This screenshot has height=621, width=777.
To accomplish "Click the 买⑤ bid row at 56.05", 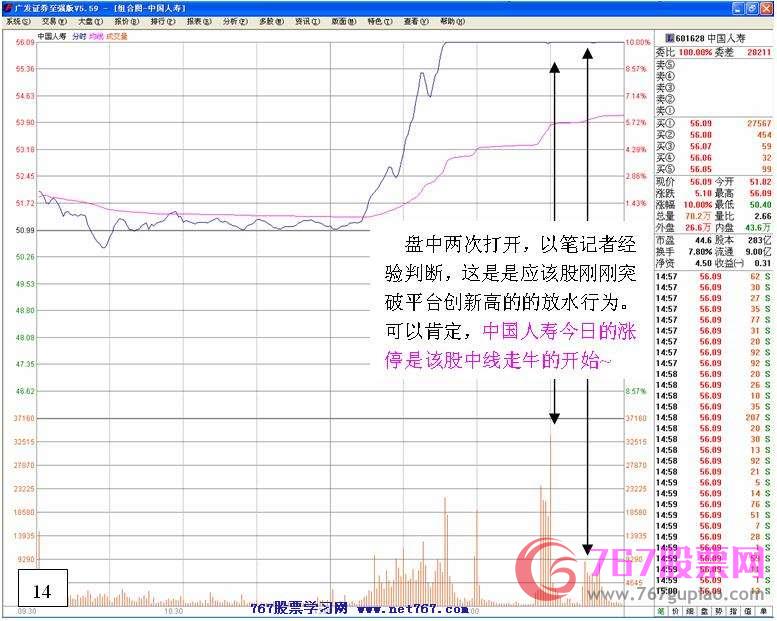I will click(714, 169).
